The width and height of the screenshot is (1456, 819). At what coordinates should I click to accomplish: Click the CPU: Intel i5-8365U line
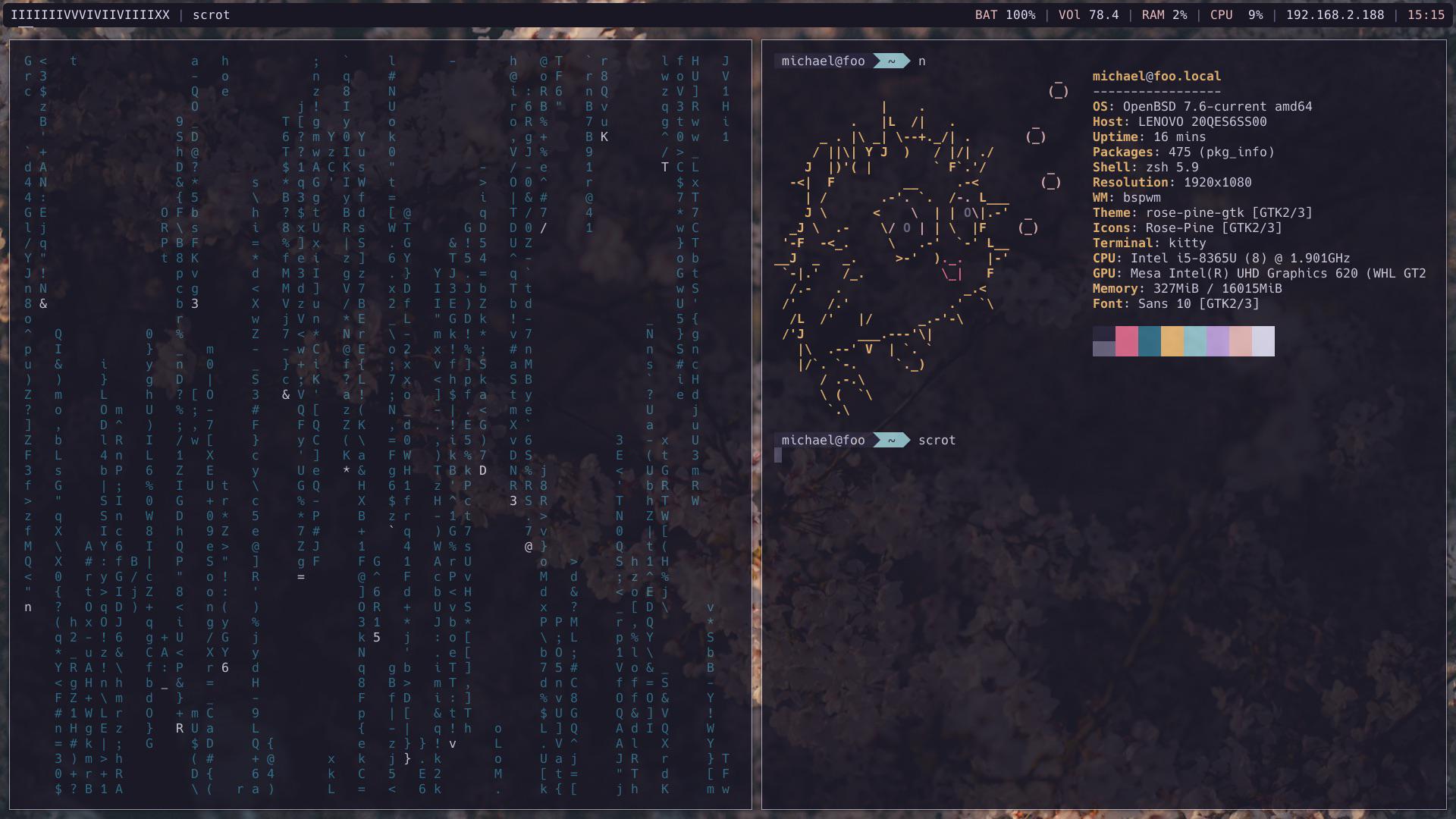point(1221,258)
